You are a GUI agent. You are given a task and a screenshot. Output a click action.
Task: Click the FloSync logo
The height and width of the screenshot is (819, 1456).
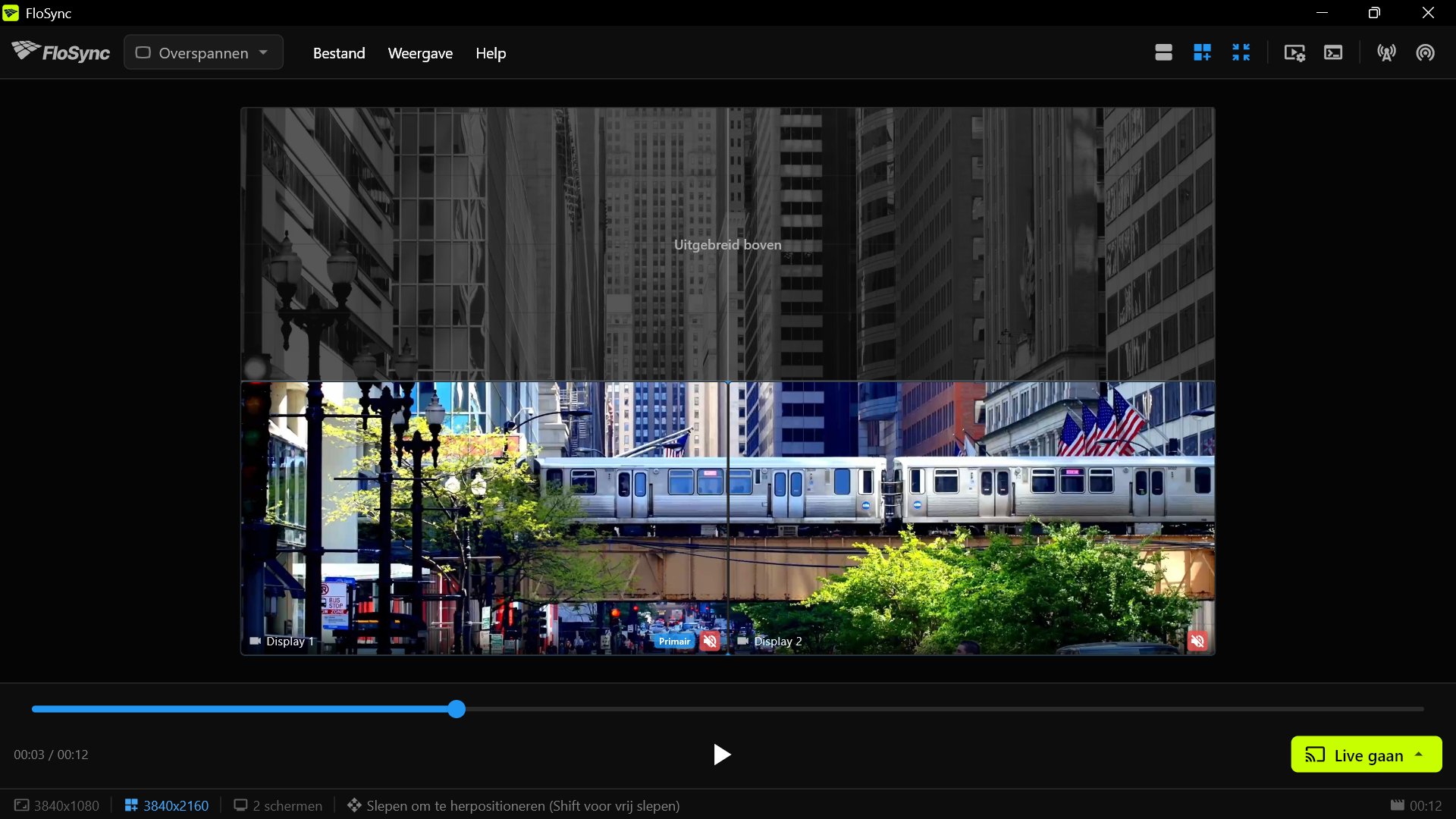click(61, 52)
